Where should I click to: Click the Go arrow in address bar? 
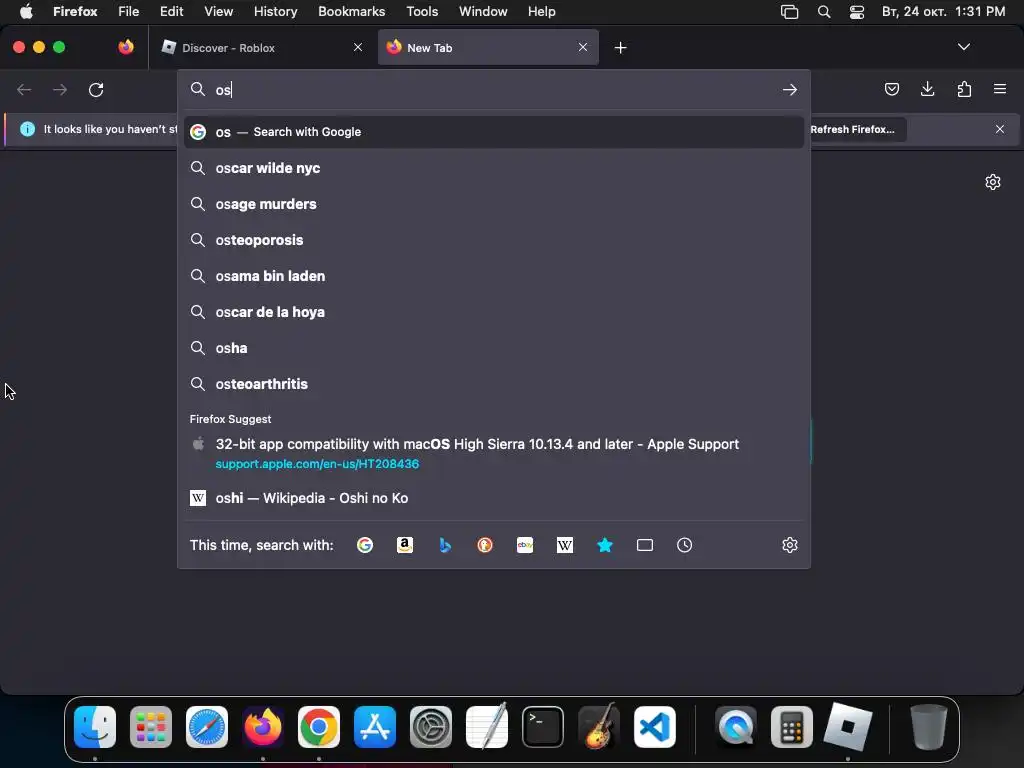coord(790,89)
